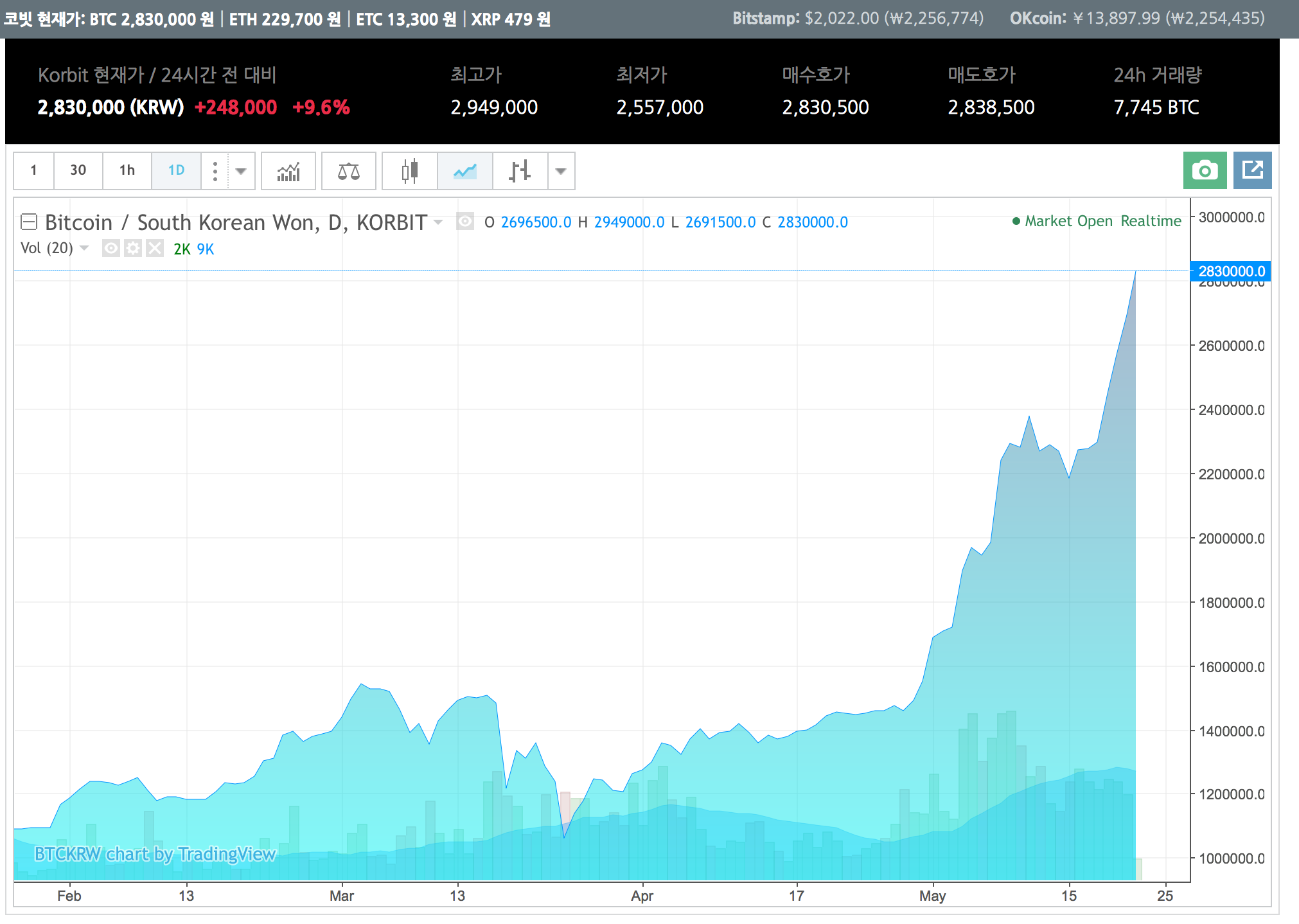Click the 2,557,000 low price value
This screenshot has width=1299, height=924.
(x=660, y=107)
